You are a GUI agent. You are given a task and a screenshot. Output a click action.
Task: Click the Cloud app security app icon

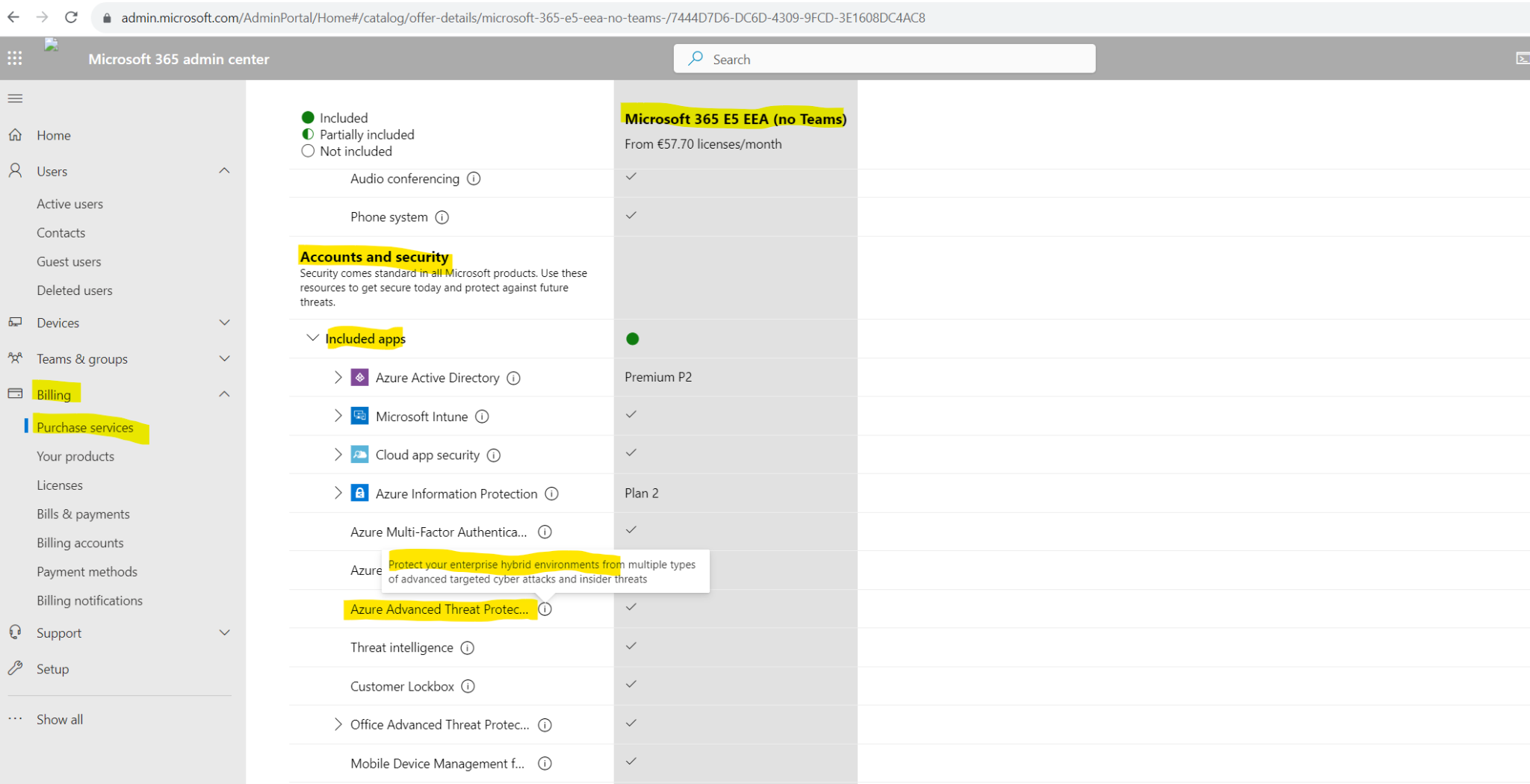coord(360,454)
